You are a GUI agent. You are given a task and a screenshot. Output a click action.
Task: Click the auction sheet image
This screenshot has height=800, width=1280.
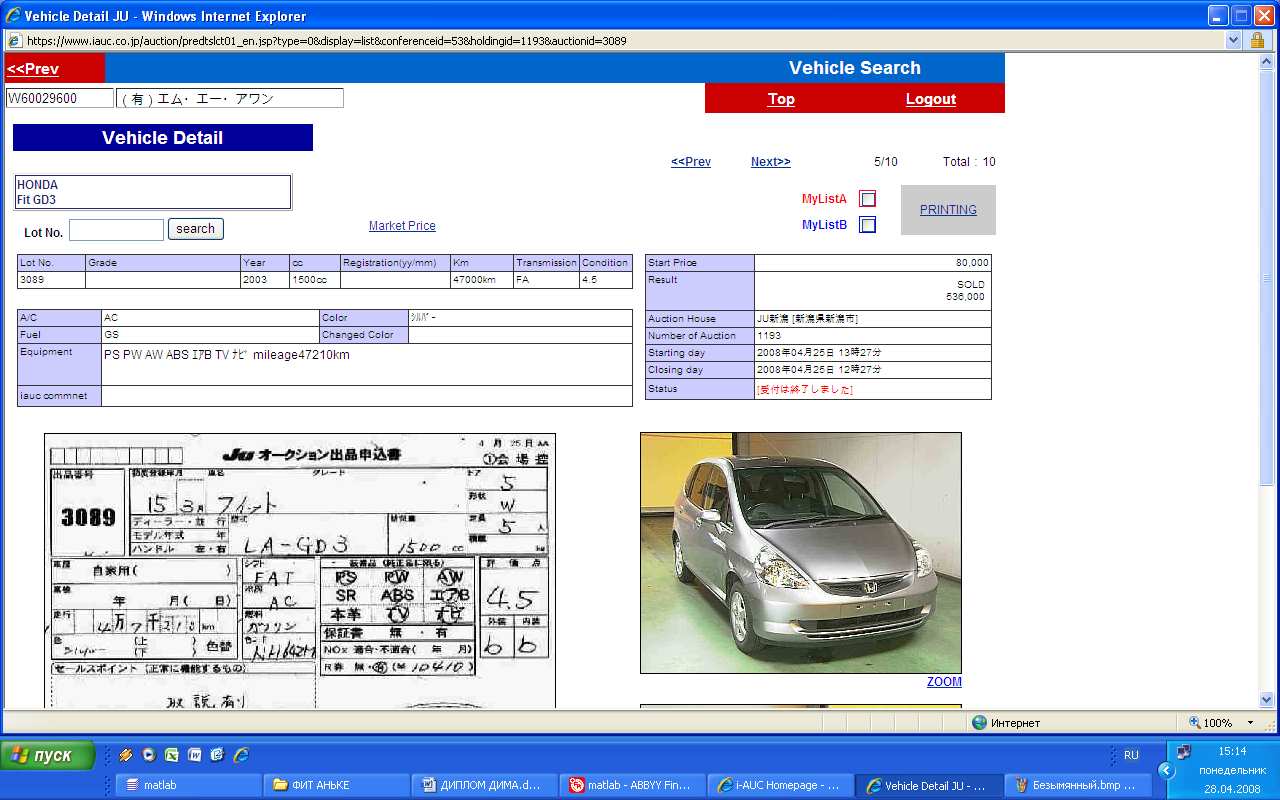pyautogui.click(x=300, y=571)
